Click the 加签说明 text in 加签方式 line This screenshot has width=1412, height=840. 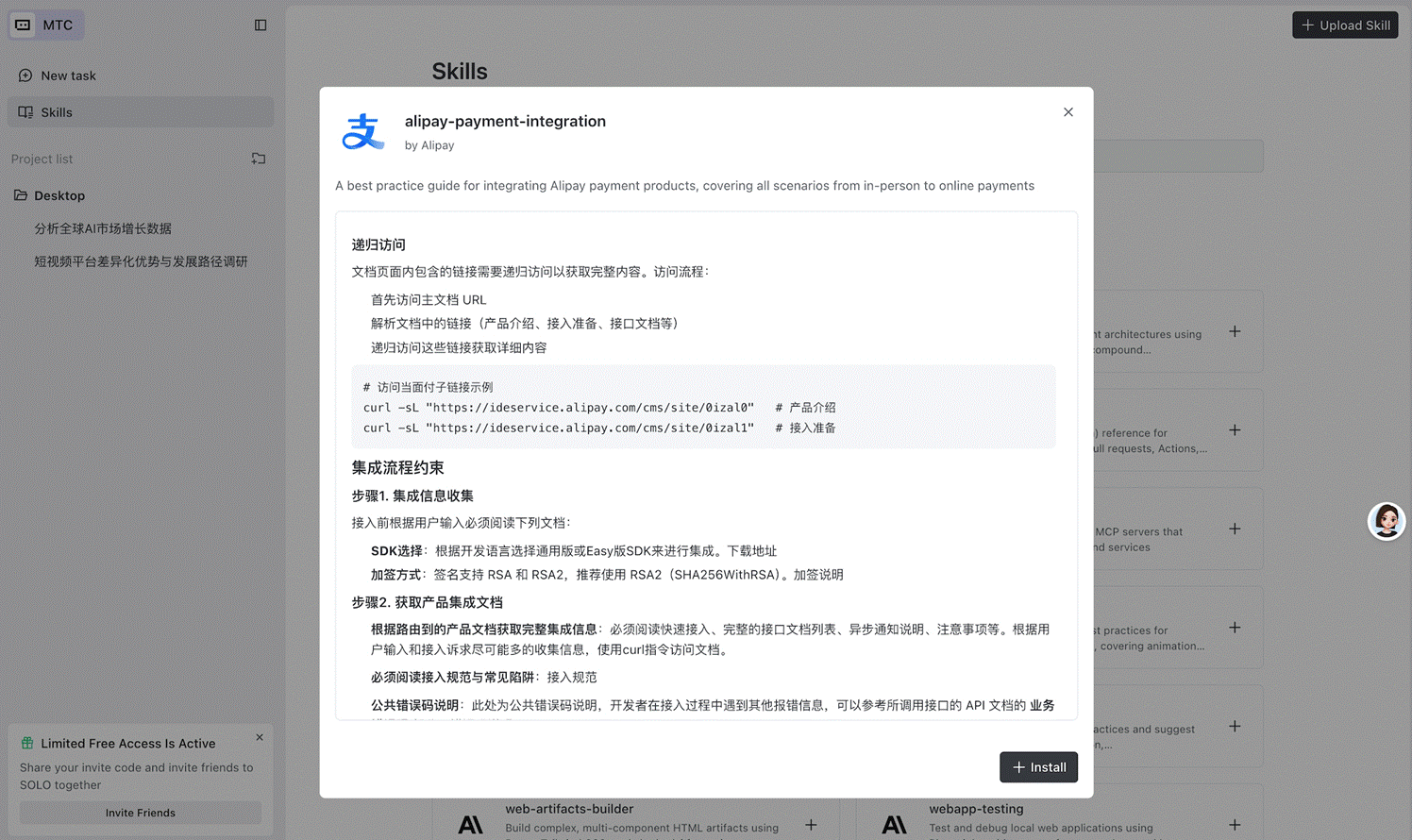(x=818, y=575)
